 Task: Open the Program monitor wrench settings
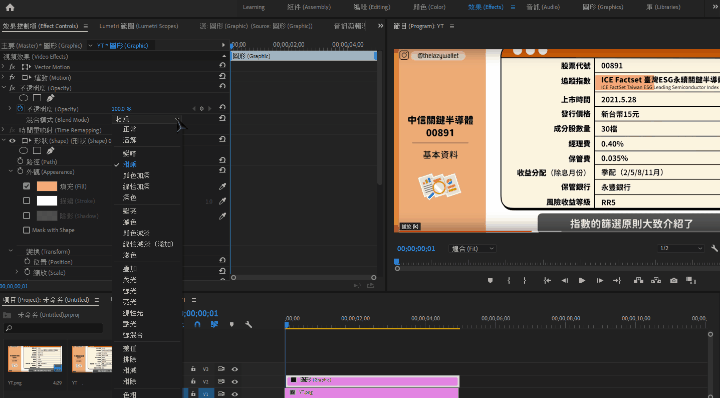[x=714, y=248]
